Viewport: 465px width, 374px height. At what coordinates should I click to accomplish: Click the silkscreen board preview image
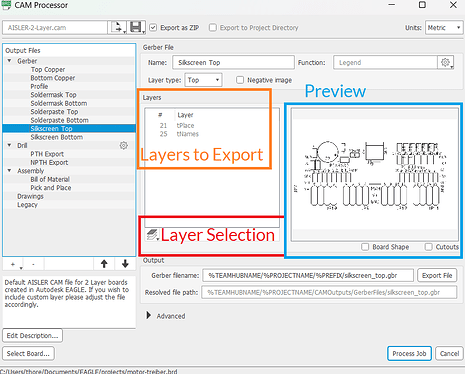pyautogui.click(x=375, y=175)
